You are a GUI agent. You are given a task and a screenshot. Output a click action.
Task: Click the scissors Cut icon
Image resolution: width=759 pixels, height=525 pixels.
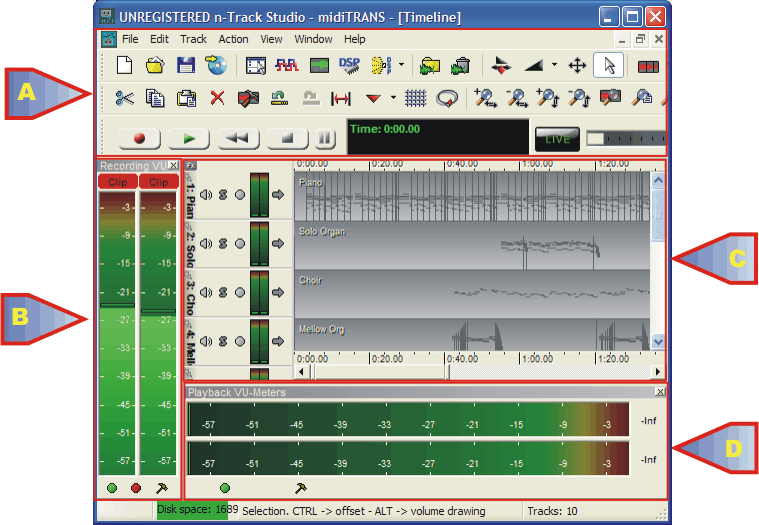[x=125, y=98]
